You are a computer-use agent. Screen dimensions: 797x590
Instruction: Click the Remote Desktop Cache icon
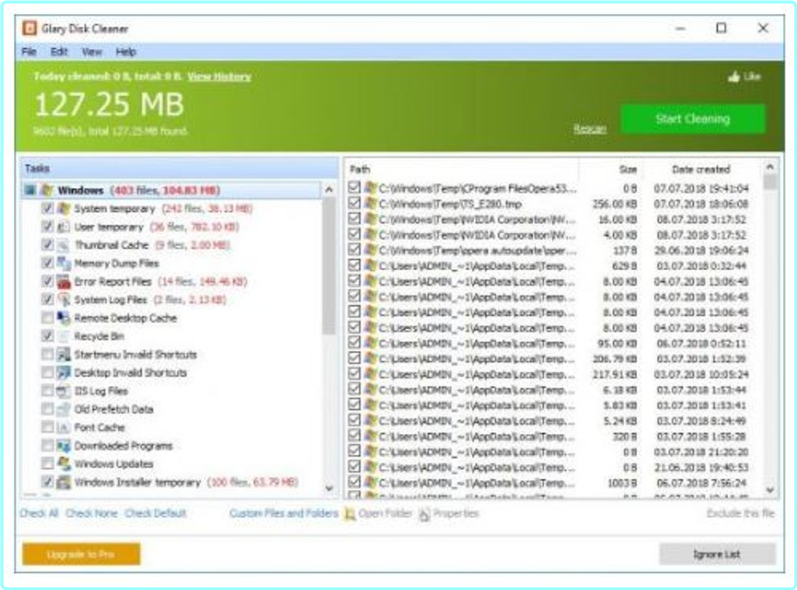click(64, 318)
